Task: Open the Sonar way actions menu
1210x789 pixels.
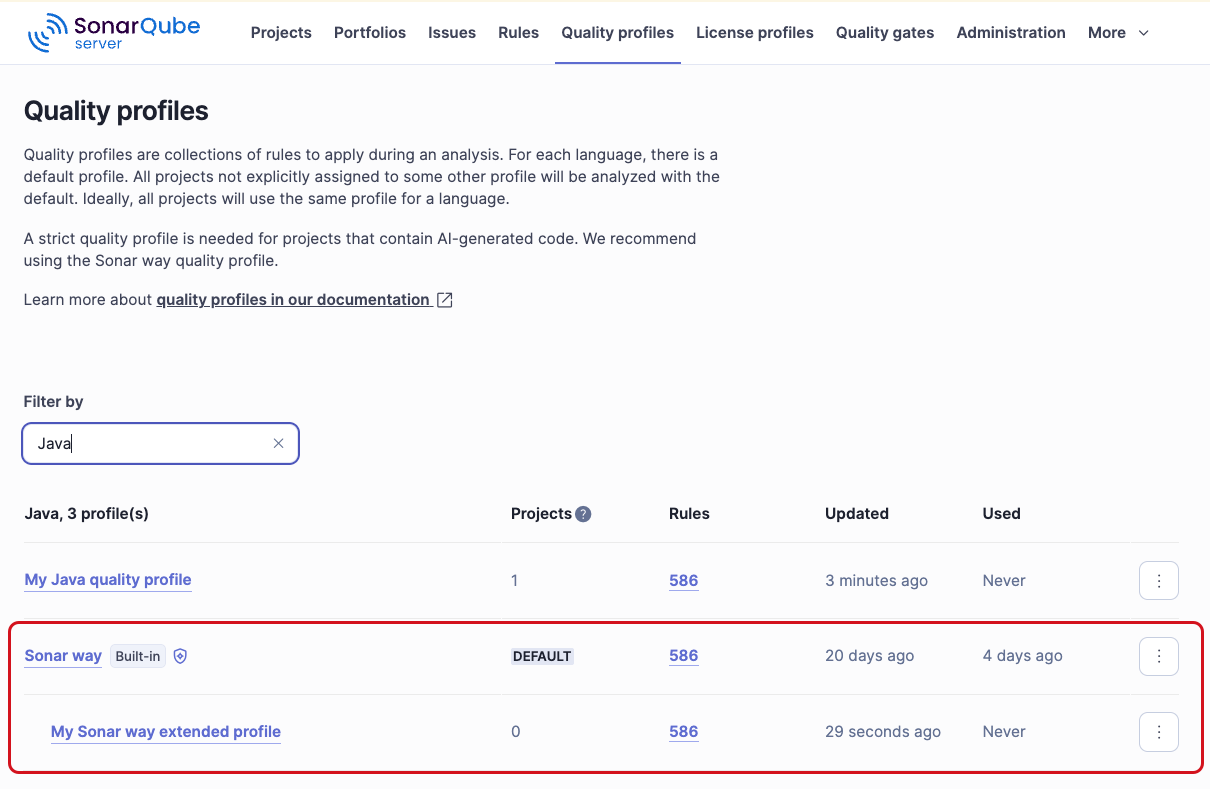Action: (1158, 656)
